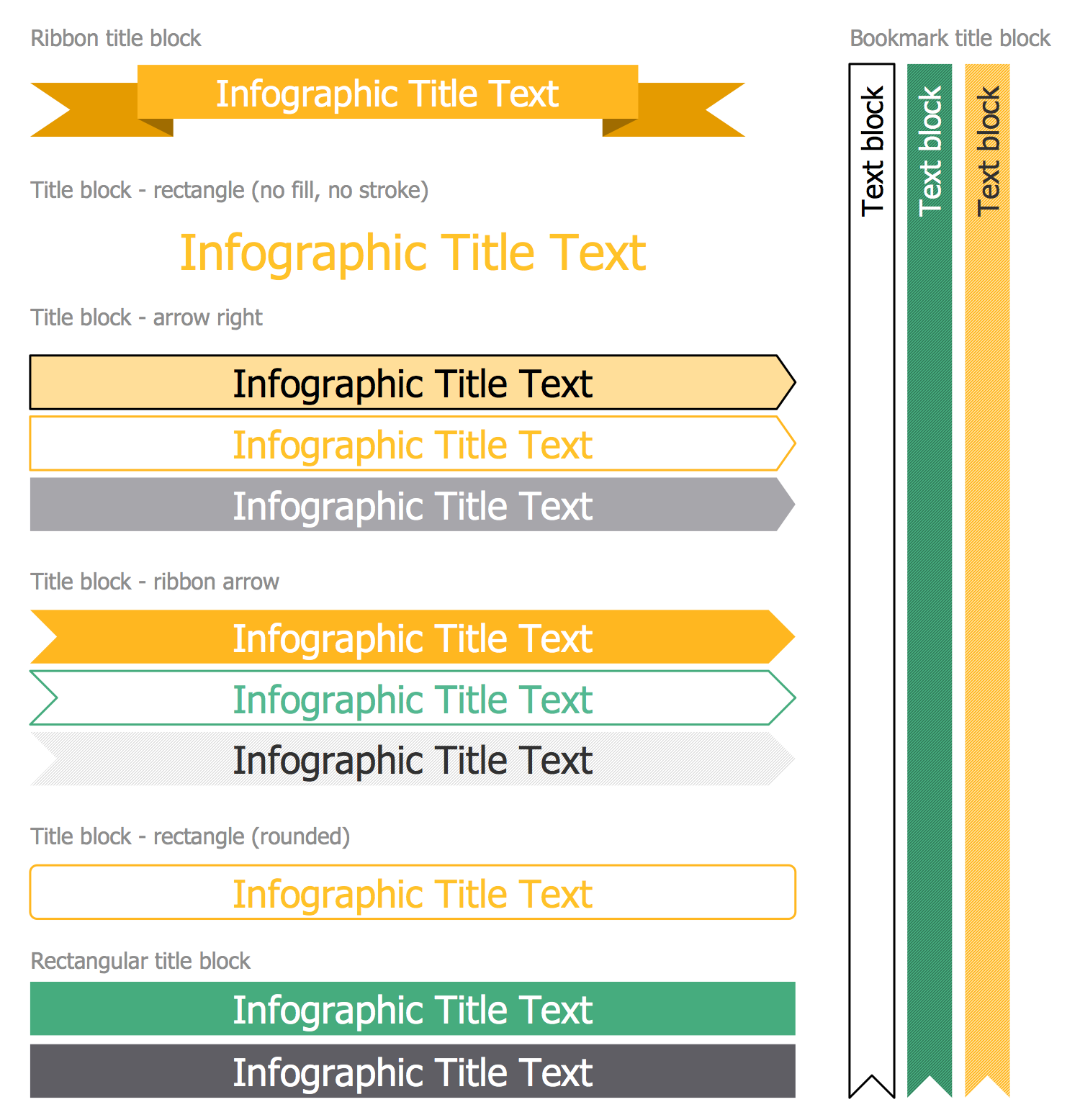Image resolution: width=1080 pixels, height=1120 pixels.
Task: Select the green bookmark title block
Action: coord(930,576)
